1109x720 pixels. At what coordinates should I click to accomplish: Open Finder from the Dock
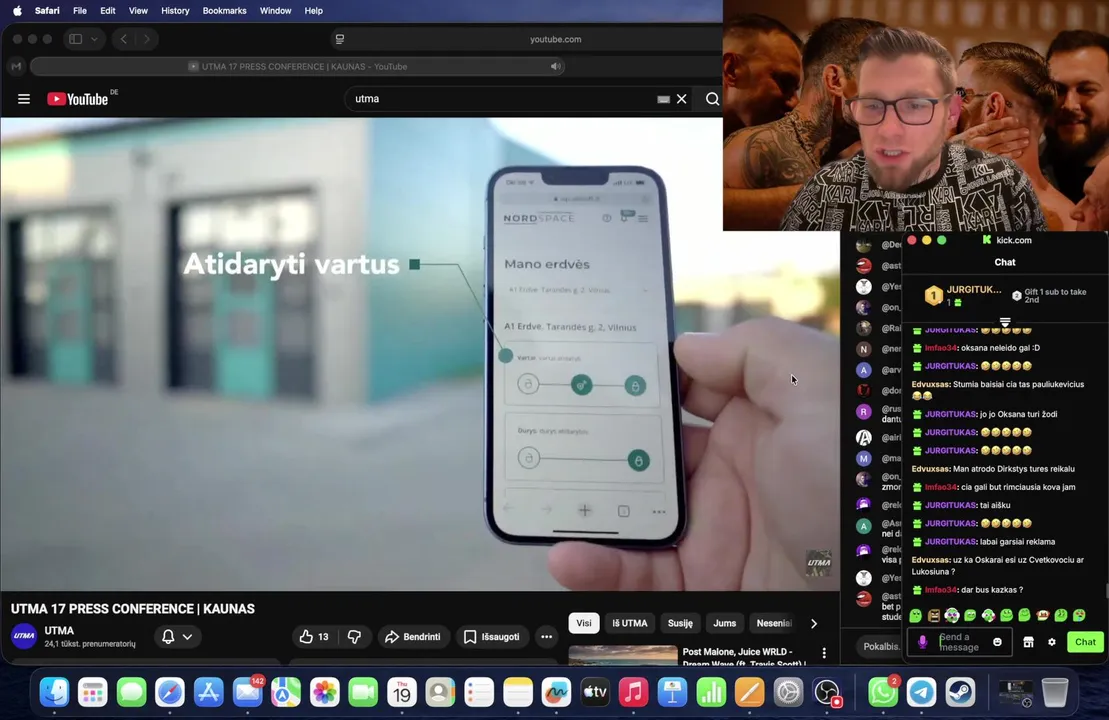click(x=54, y=692)
